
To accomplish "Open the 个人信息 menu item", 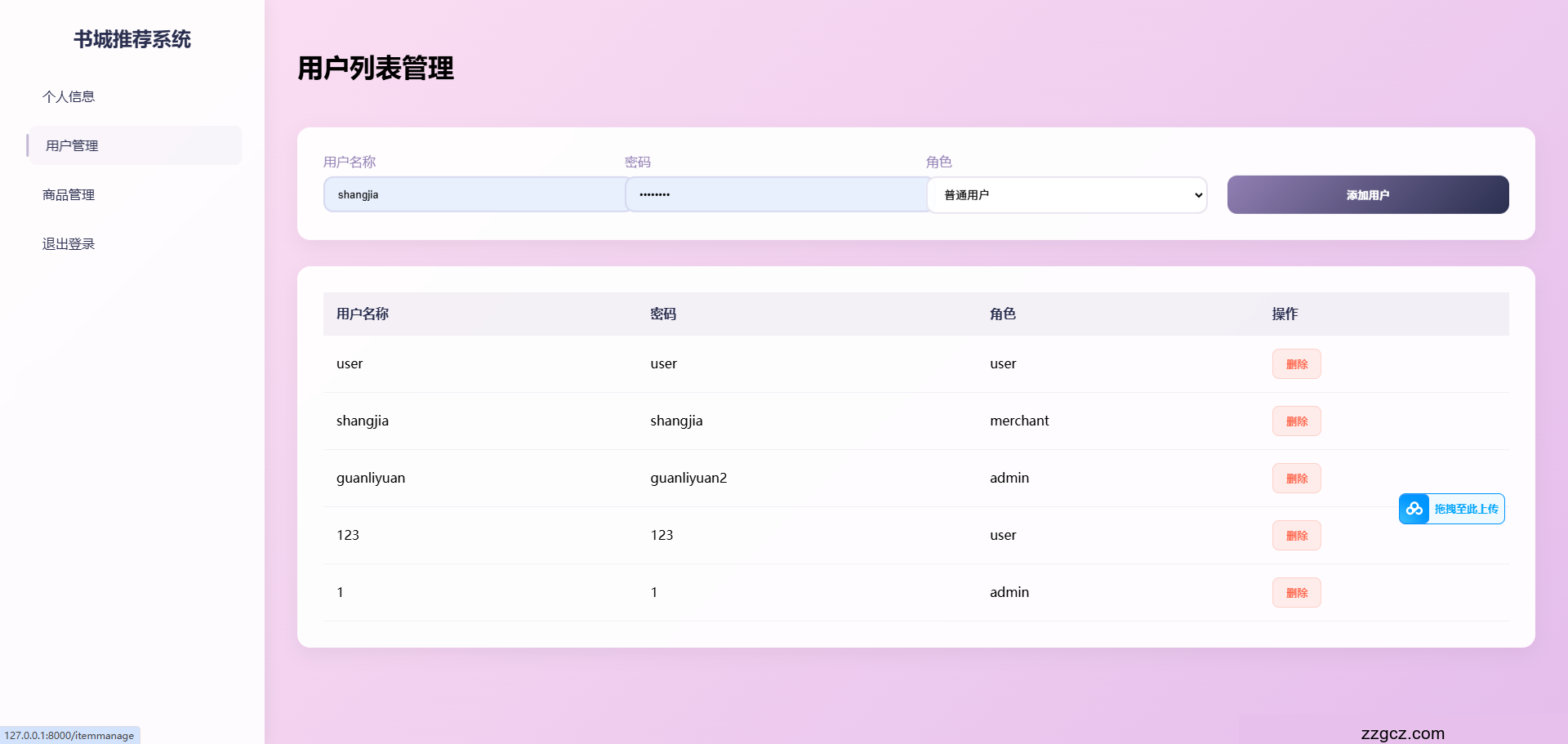I will (69, 96).
